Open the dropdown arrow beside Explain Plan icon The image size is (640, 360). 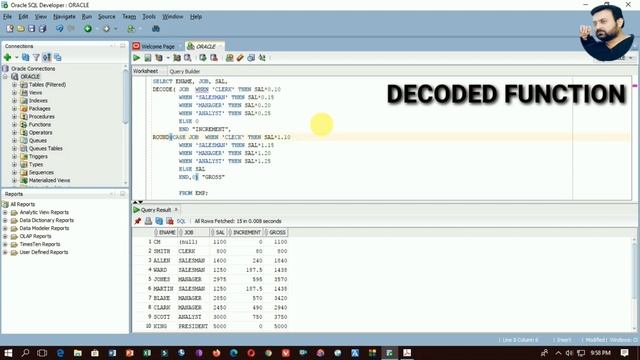(168, 58)
